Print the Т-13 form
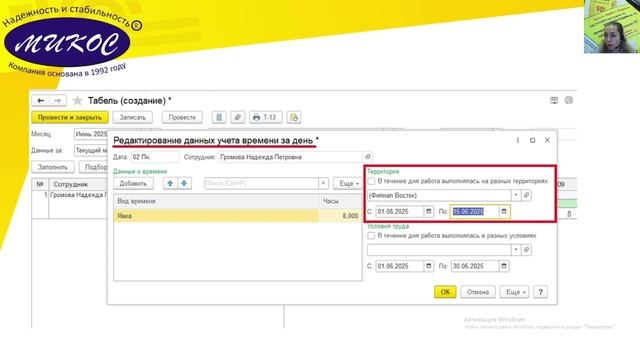The image size is (640, 360). [x=265, y=118]
